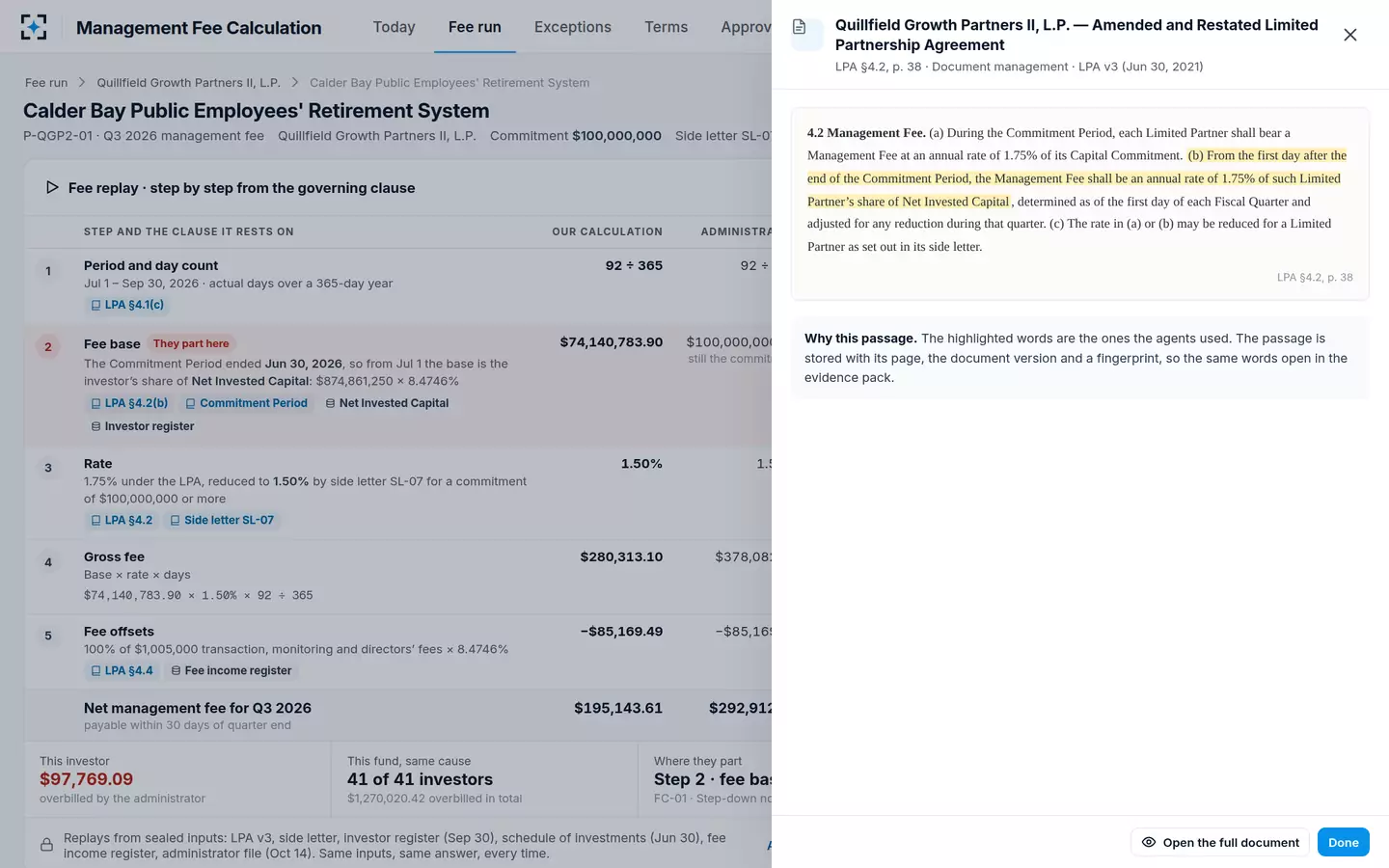
Task: Click the document icon in the agreement panel header
Action: (800, 27)
